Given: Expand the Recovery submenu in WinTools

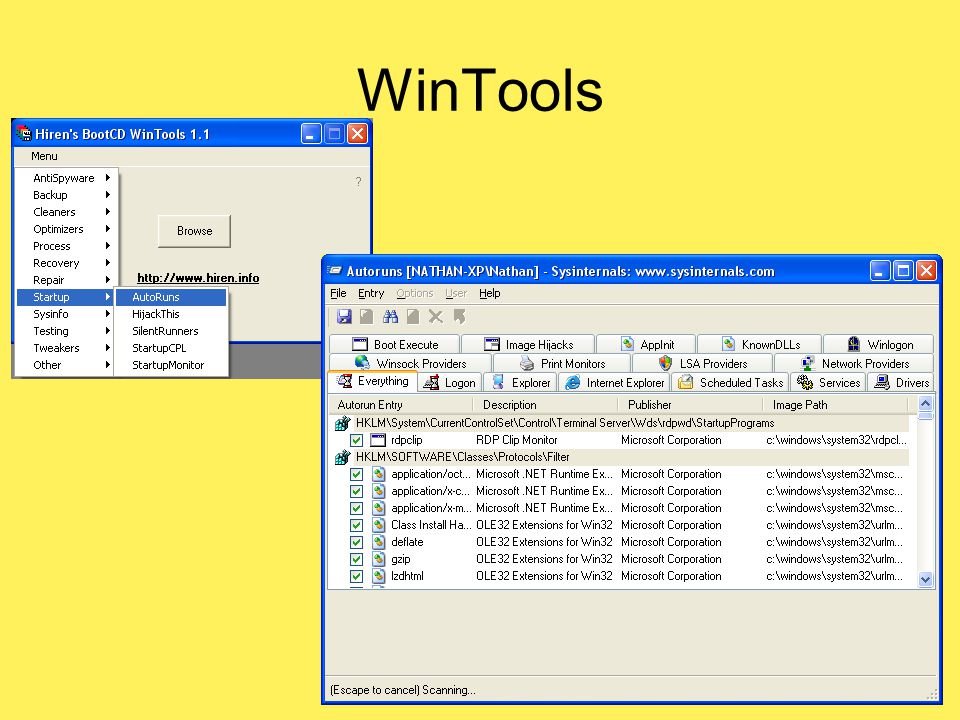Looking at the screenshot, I should coord(66,263).
